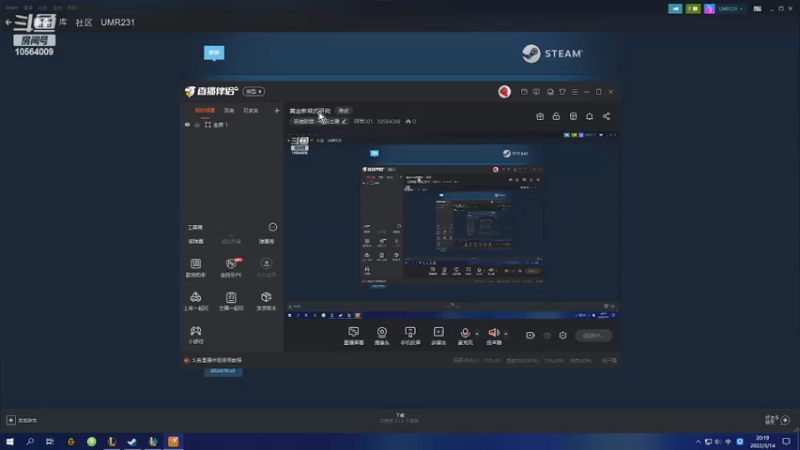Hide the fullscreen 1 source eye

pyautogui.click(x=187, y=124)
